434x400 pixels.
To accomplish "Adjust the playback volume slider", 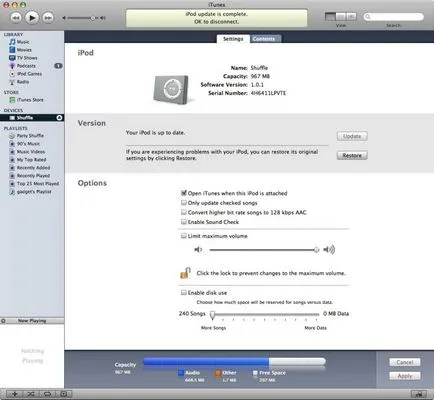I will click(x=84, y=18).
